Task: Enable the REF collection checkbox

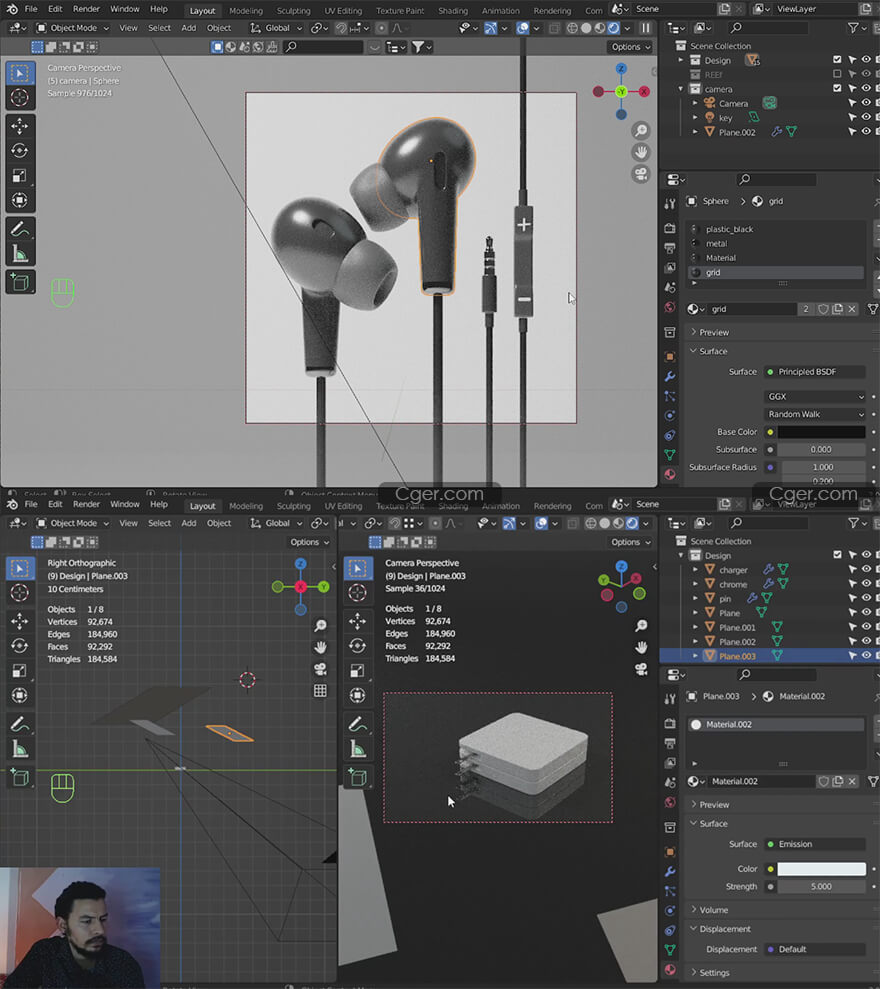Action: click(x=837, y=74)
